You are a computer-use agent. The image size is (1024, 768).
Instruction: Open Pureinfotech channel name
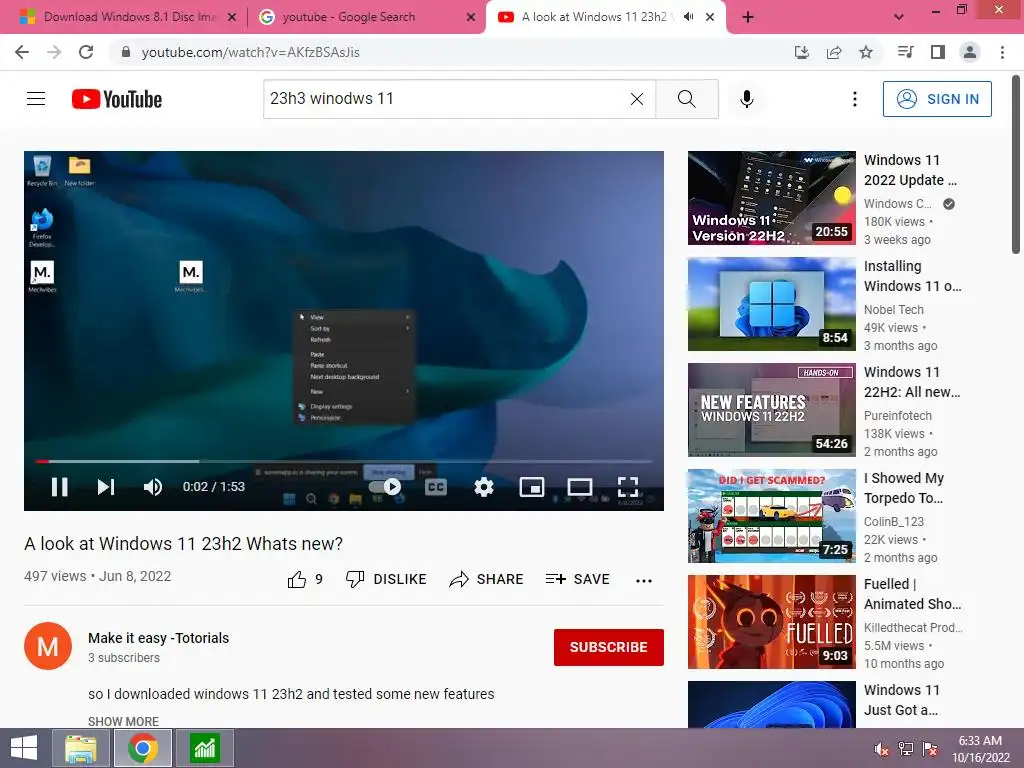[898, 415]
